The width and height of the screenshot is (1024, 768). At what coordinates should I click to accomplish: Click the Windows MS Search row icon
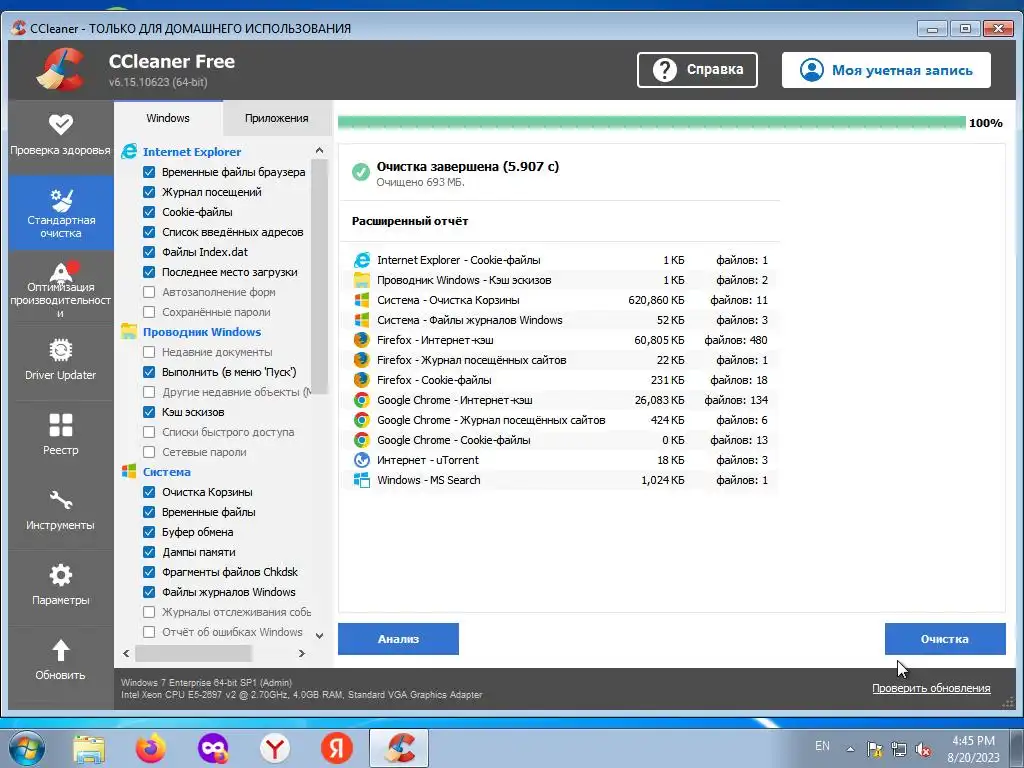point(362,480)
